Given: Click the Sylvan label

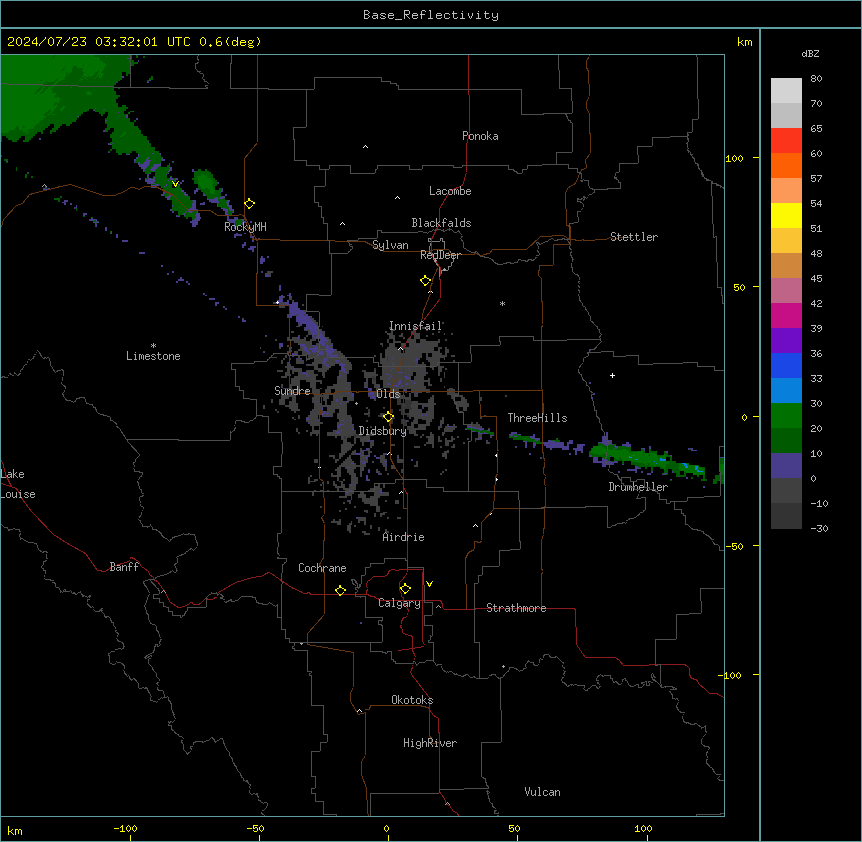Looking at the screenshot, I should point(390,245).
